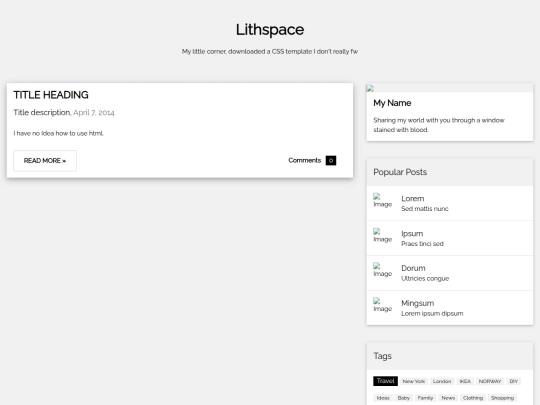Click the site tagline under Lithspace
540x405 pixels.
(x=270, y=51)
